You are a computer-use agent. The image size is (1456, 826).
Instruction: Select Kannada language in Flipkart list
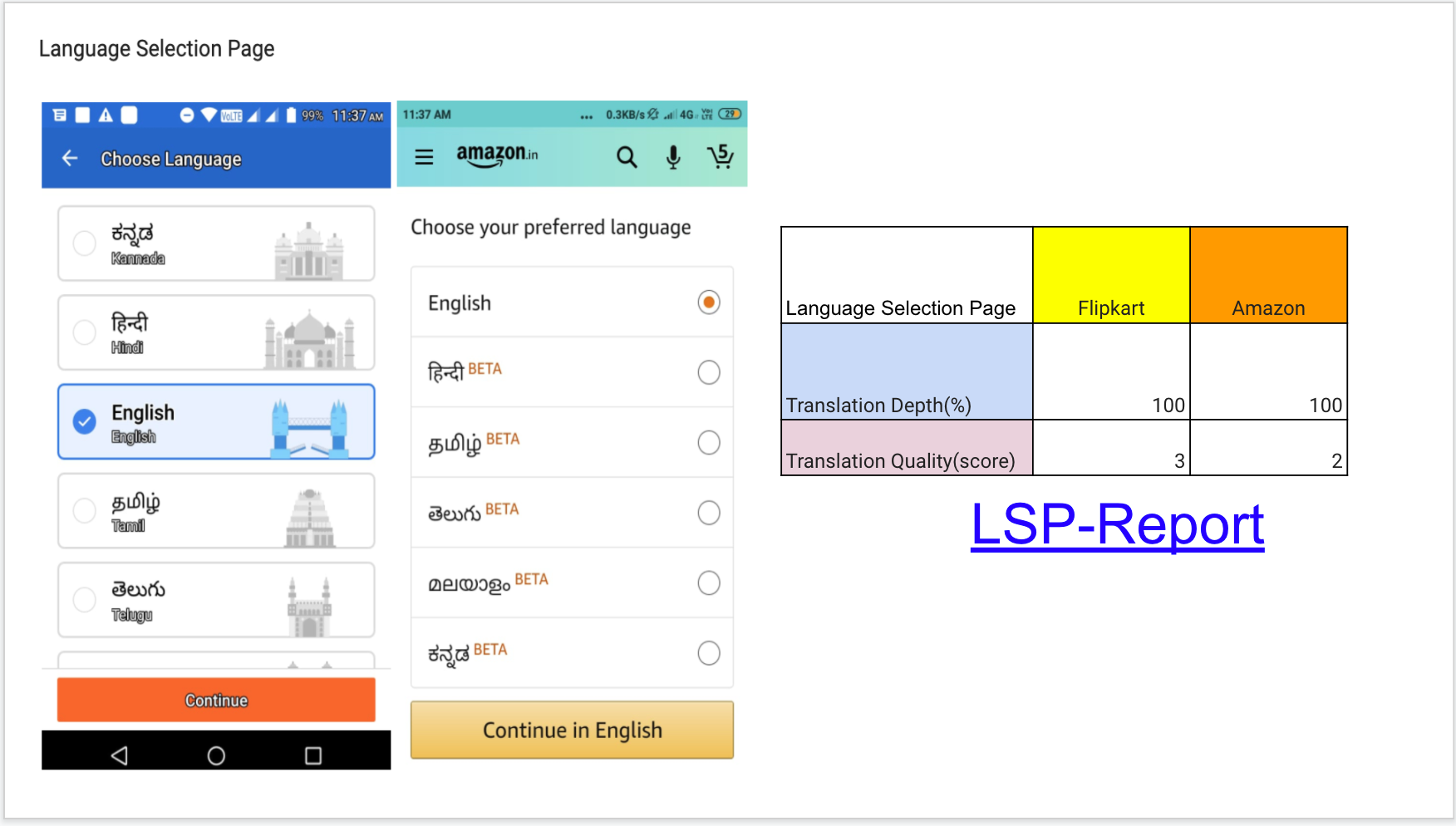pos(83,243)
